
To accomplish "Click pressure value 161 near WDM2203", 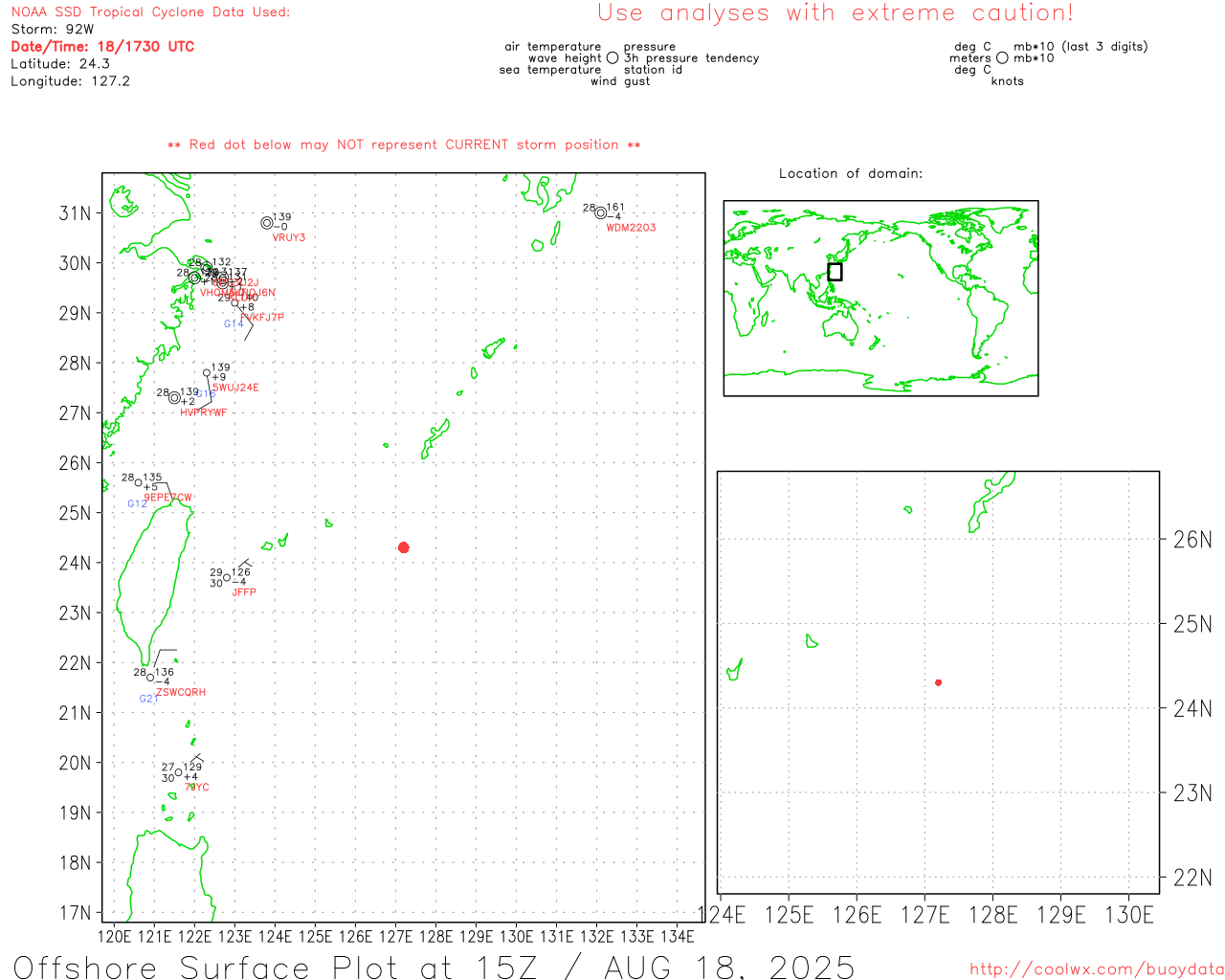I will 615,207.
